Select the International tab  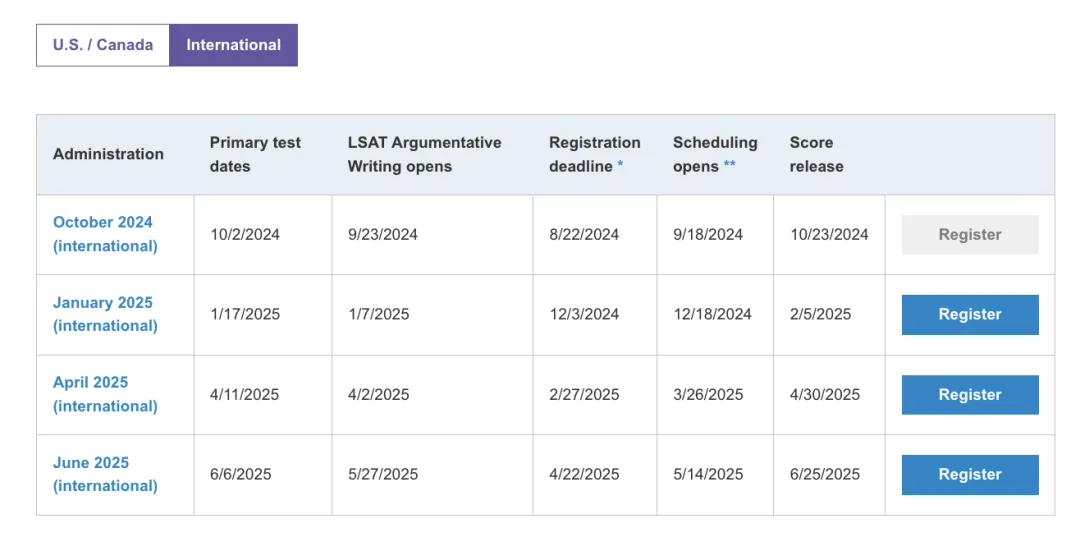point(233,45)
